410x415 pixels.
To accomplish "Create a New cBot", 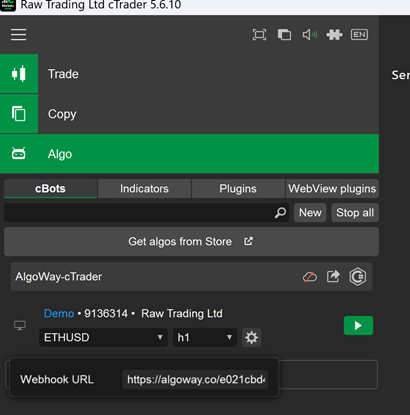I will click(x=310, y=213).
